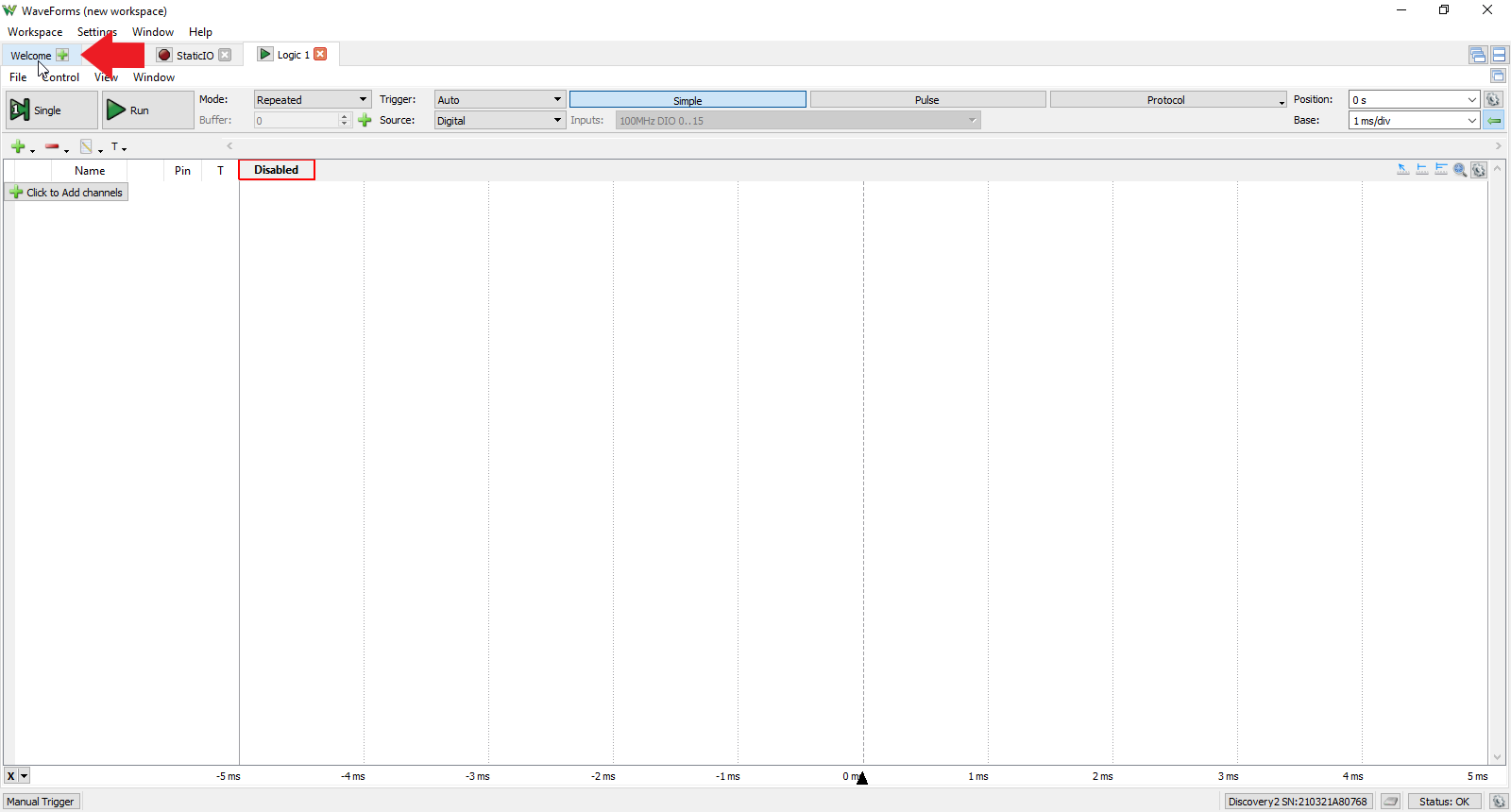Toggle the green arrow button beside Base

pyautogui.click(x=1493, y=120)
